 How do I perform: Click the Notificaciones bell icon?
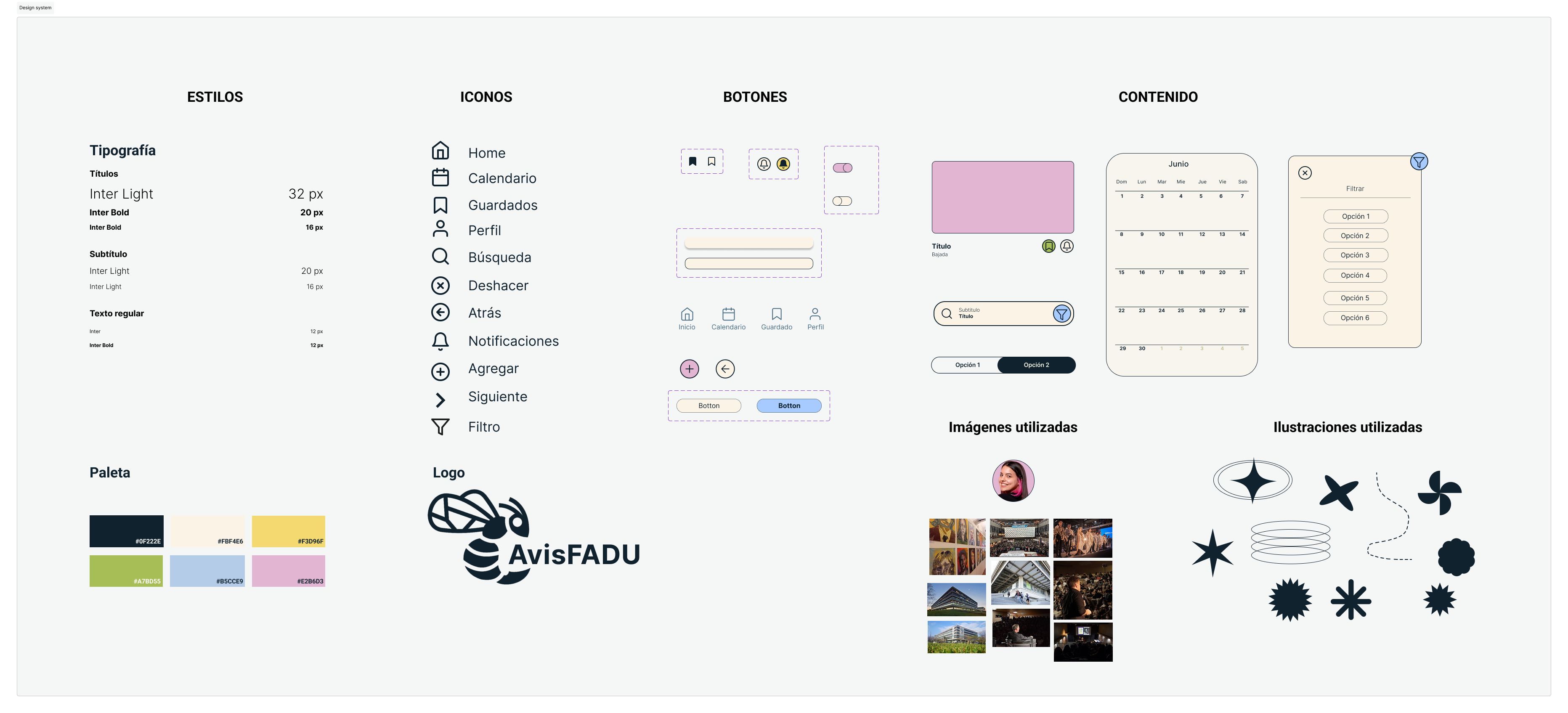pyautogui.click(x=440, y=341)
